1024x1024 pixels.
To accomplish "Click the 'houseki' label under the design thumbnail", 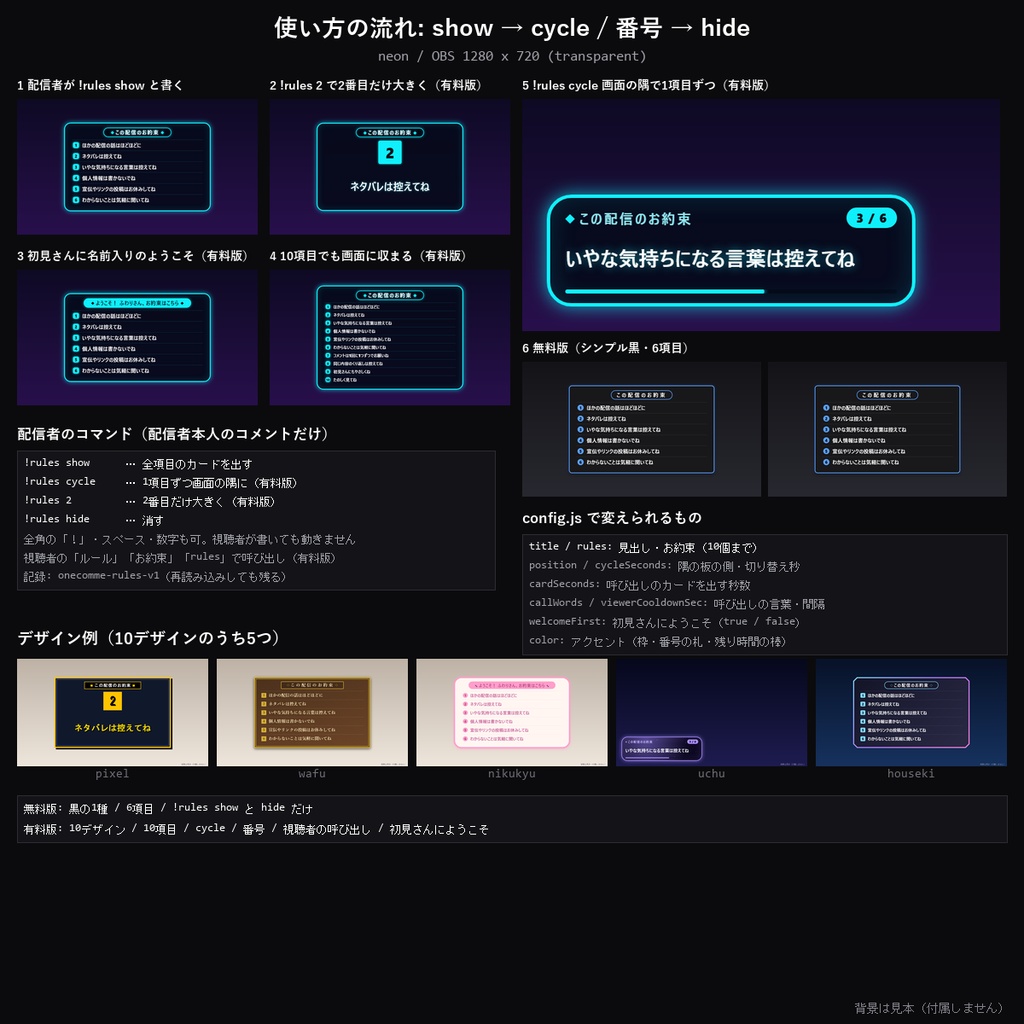I will click(911, 773).
